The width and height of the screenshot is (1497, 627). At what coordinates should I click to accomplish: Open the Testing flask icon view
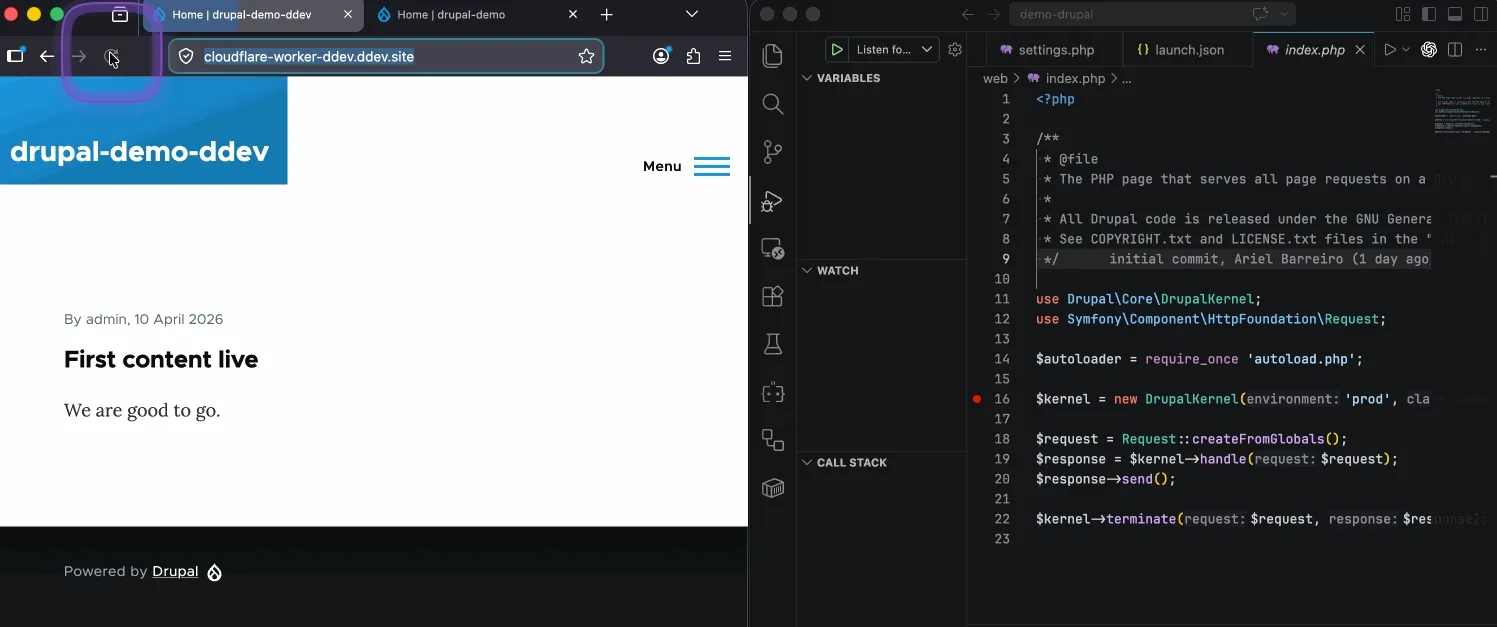772,344
